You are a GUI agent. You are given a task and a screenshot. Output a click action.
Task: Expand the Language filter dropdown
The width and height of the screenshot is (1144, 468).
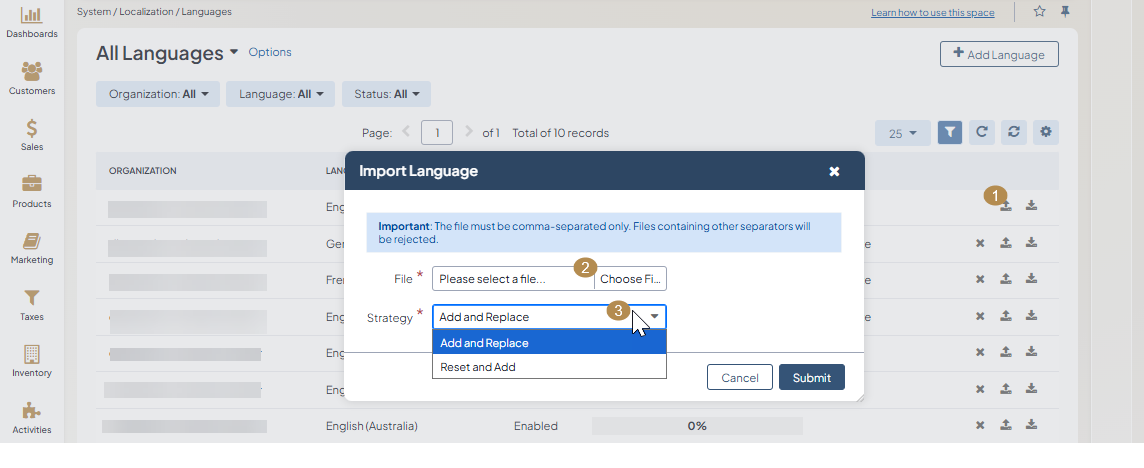[x=280, y=94]
